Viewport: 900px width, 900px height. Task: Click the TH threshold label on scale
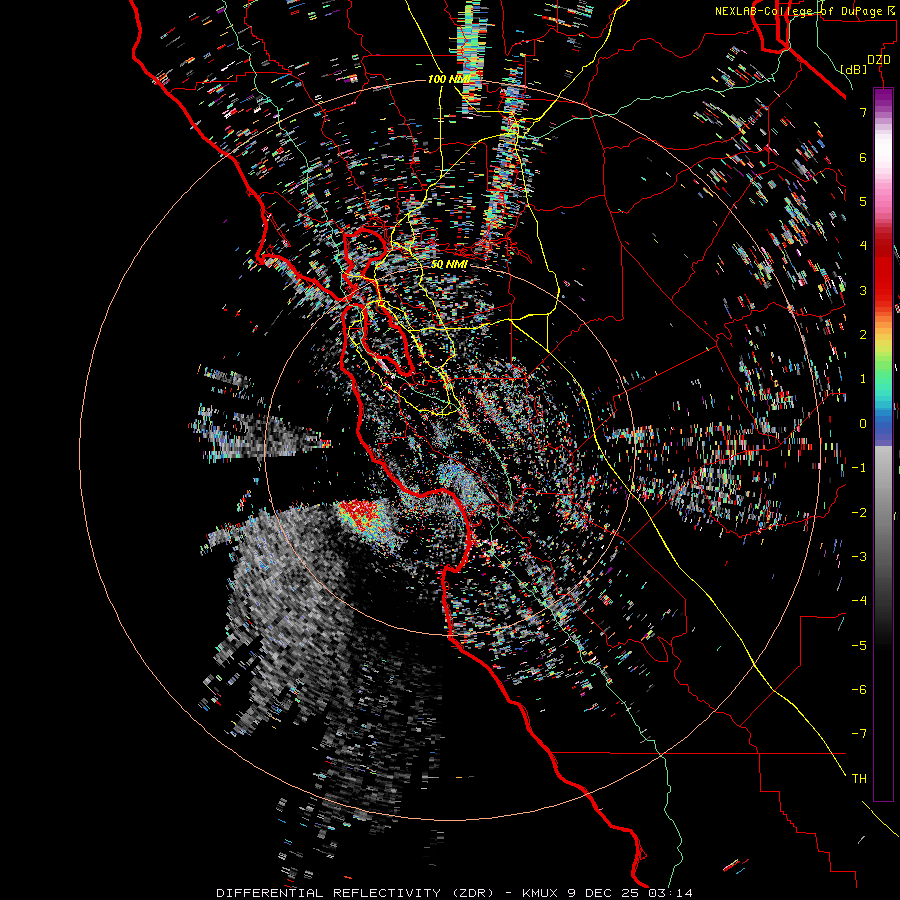[859, 778]
